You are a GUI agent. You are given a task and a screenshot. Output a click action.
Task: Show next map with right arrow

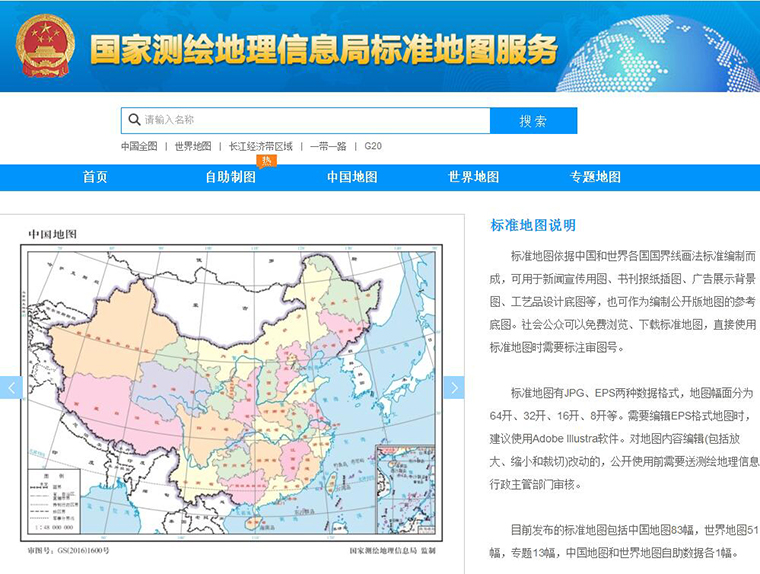[x=454, y=387]
